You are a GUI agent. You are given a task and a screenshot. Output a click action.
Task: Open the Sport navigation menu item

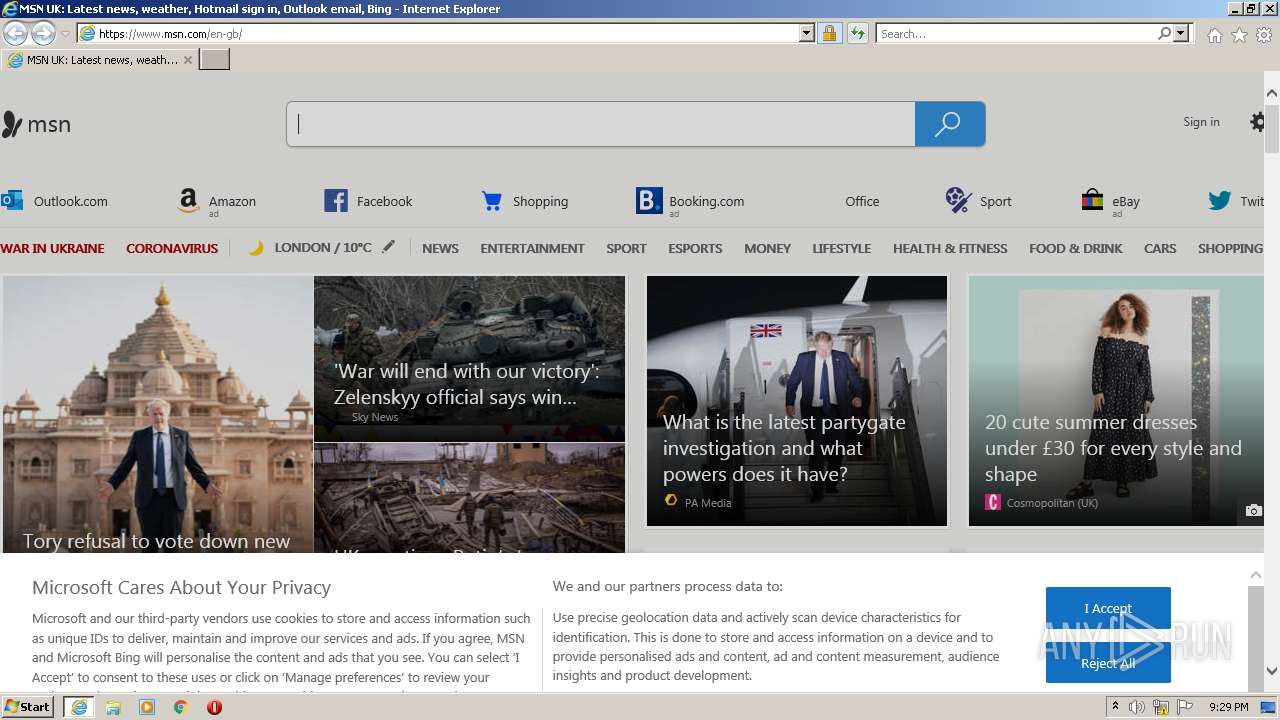click(x=626, y=248)
